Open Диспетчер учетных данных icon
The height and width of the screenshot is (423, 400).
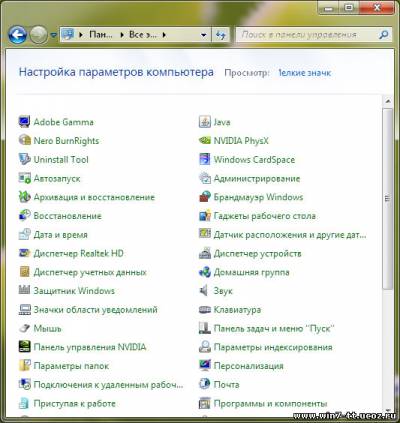point(24,272)
